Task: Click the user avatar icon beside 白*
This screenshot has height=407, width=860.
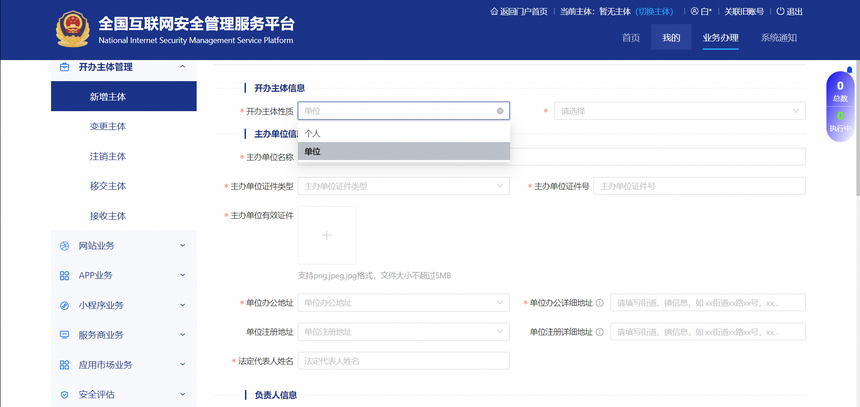Action: pos(695,12)
